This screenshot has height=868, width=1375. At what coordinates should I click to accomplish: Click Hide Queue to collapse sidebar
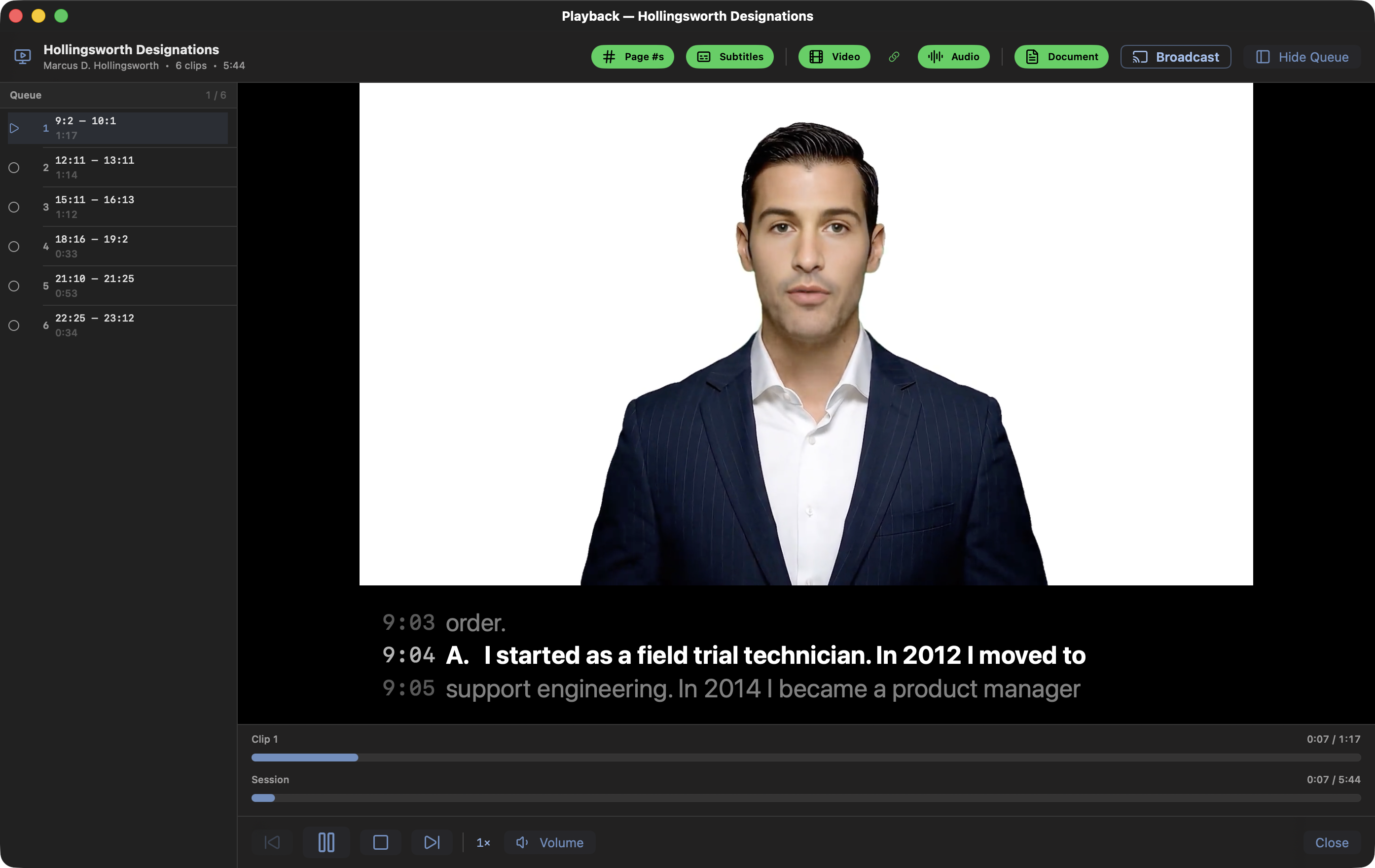pyautogui.click(x=1302, y=57)
